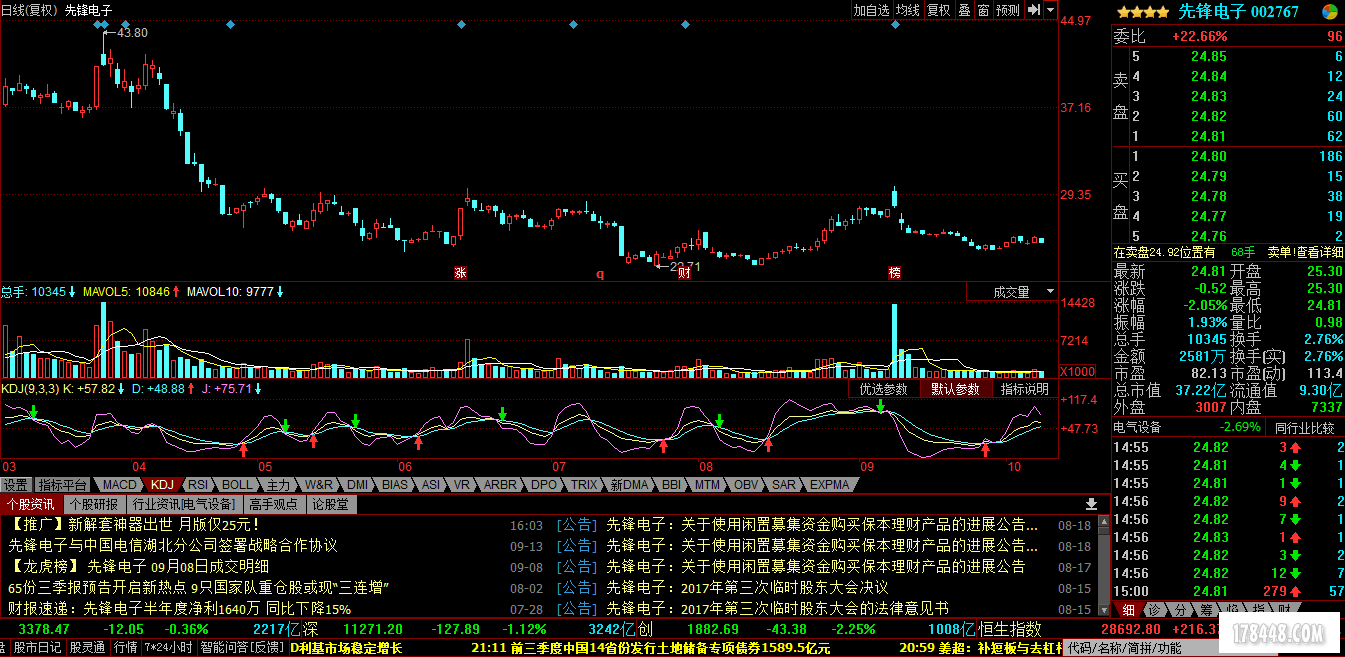The width and height of the screenshot is (1345, 658).
Task: Open the 高手观点 tab
Action: click(273, 504)
